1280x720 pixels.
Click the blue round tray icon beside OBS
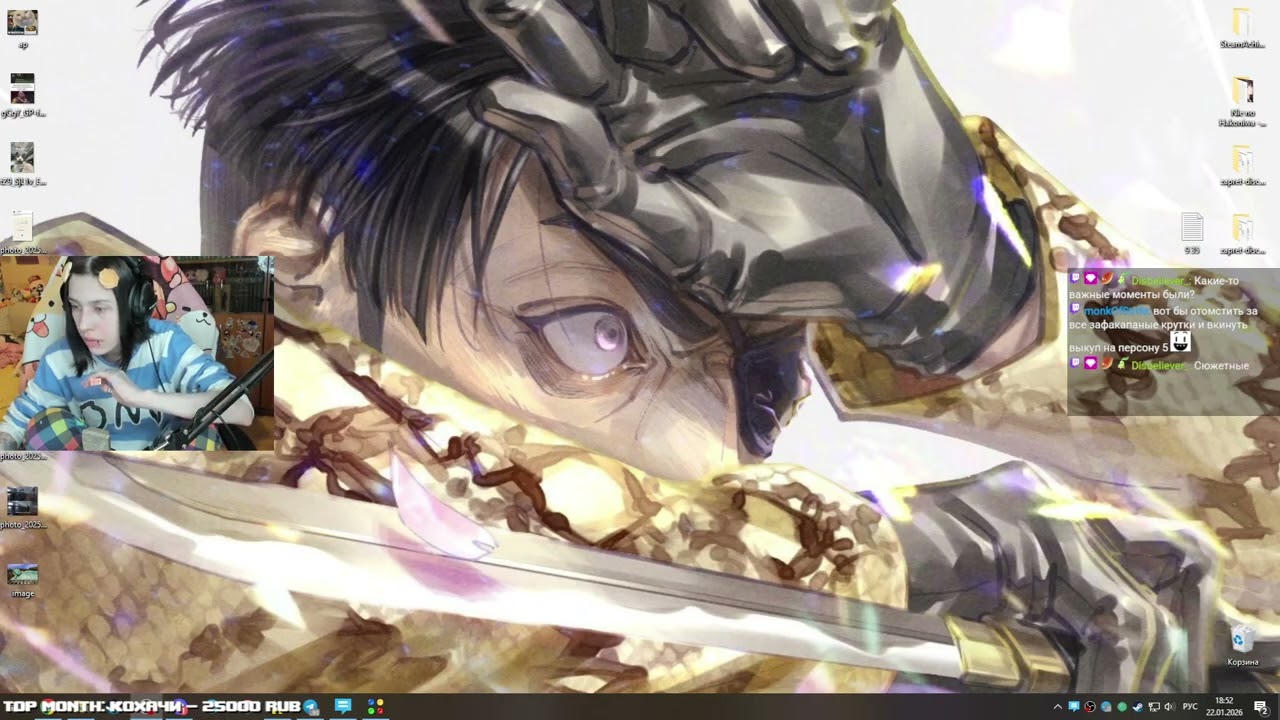click(1106, 707)
